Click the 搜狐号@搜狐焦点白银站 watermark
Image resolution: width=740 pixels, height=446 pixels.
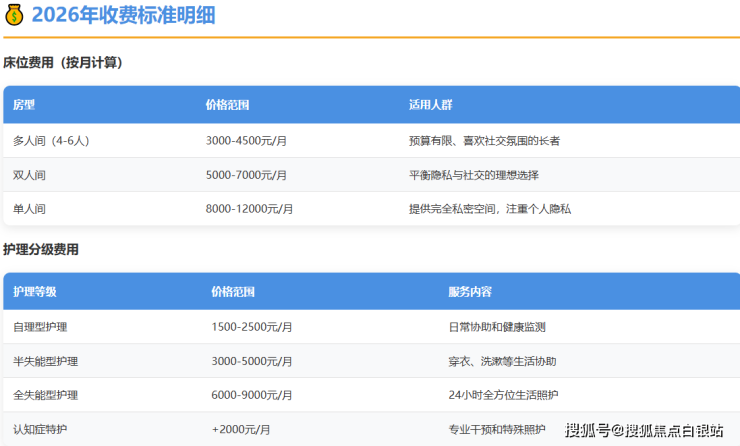pos(644,430)
